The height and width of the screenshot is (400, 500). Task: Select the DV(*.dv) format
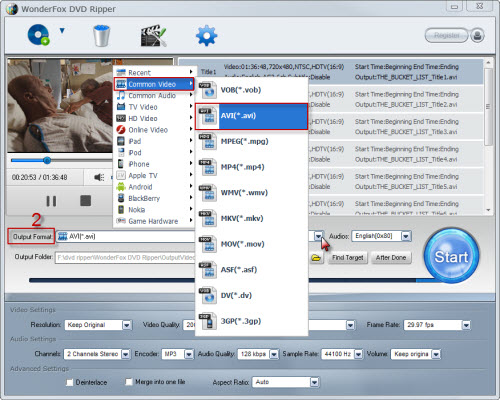click(x=251, y=295)
